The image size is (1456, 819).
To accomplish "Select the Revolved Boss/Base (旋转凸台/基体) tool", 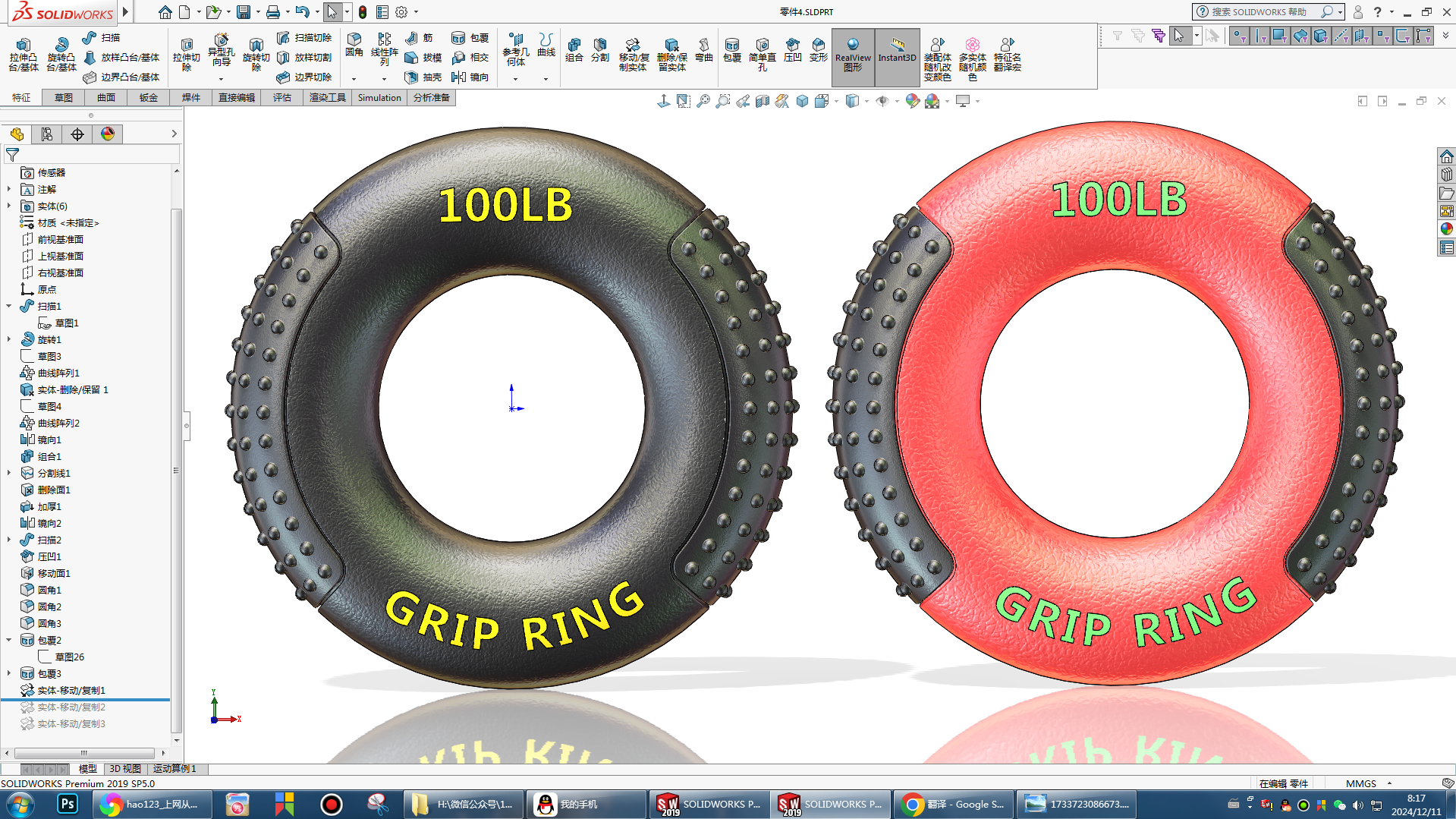I will coord(61,55).
